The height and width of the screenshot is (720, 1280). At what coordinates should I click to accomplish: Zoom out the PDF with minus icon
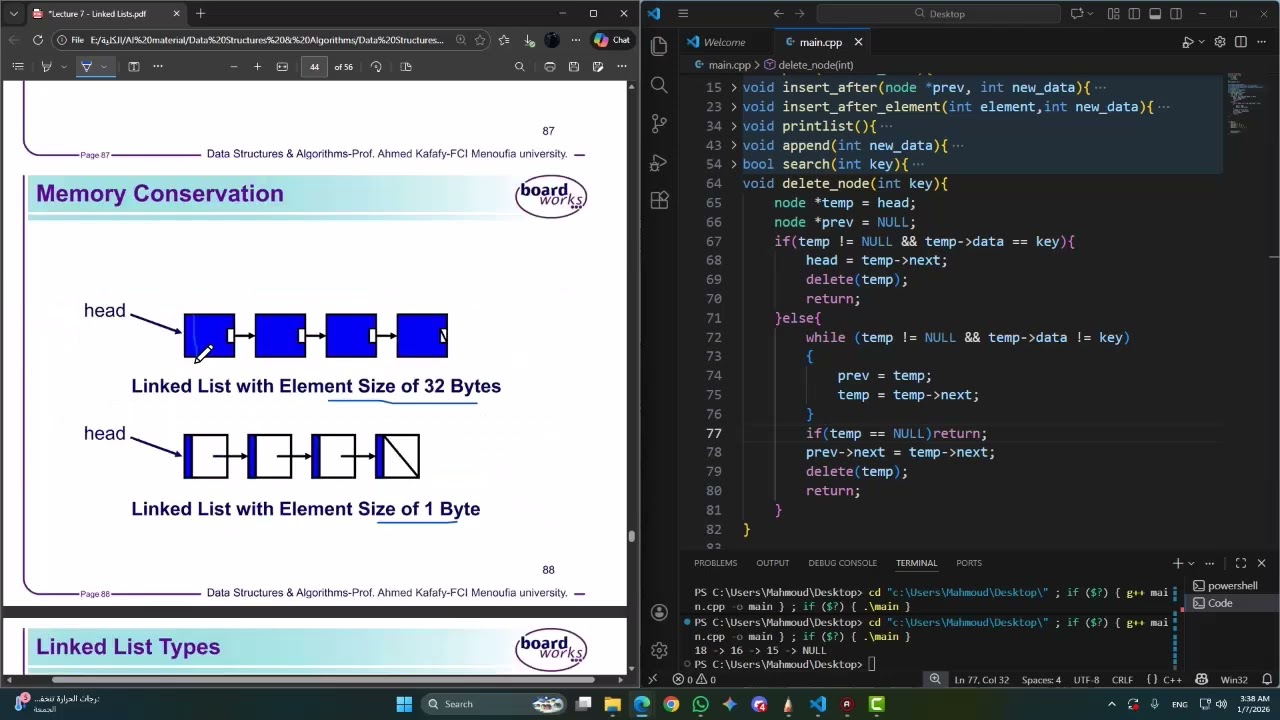coord(234,67)
